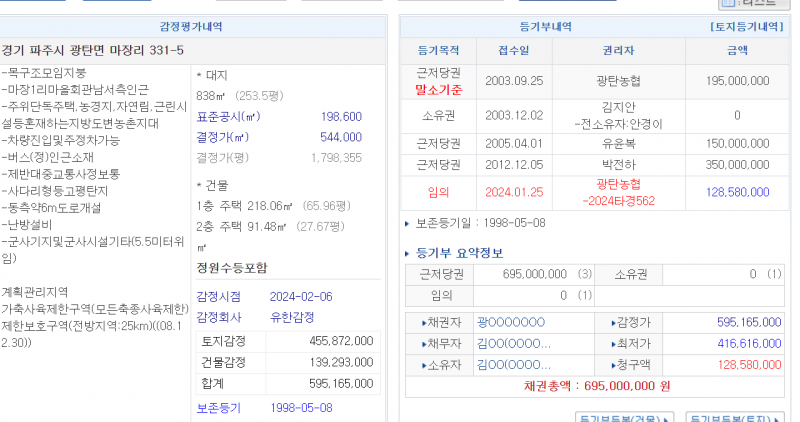
Task: Click the arrow bullet beside 보존등기일
Action: (407, 223)
